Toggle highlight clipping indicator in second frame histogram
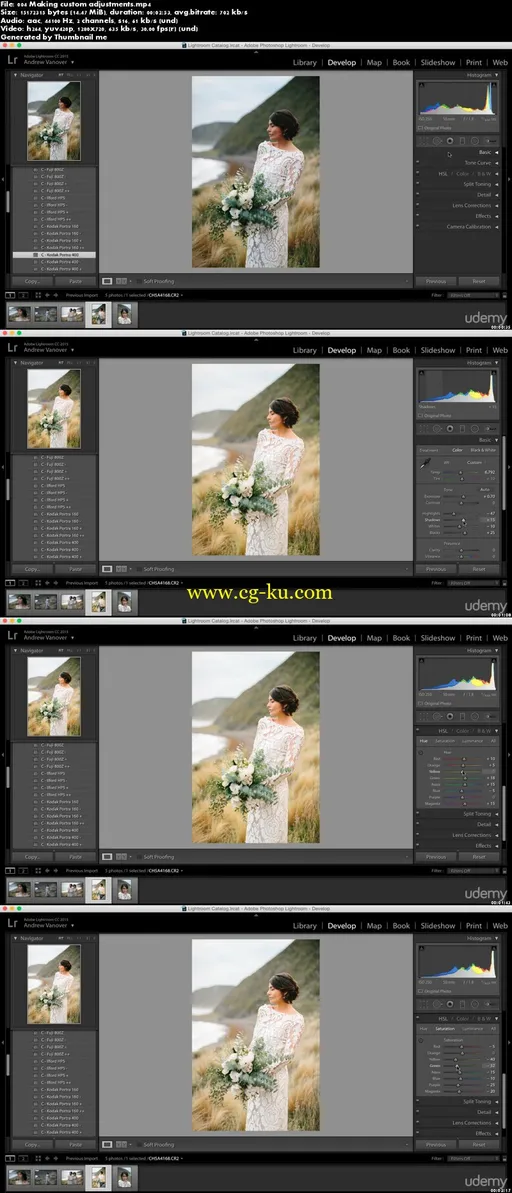 494,373
